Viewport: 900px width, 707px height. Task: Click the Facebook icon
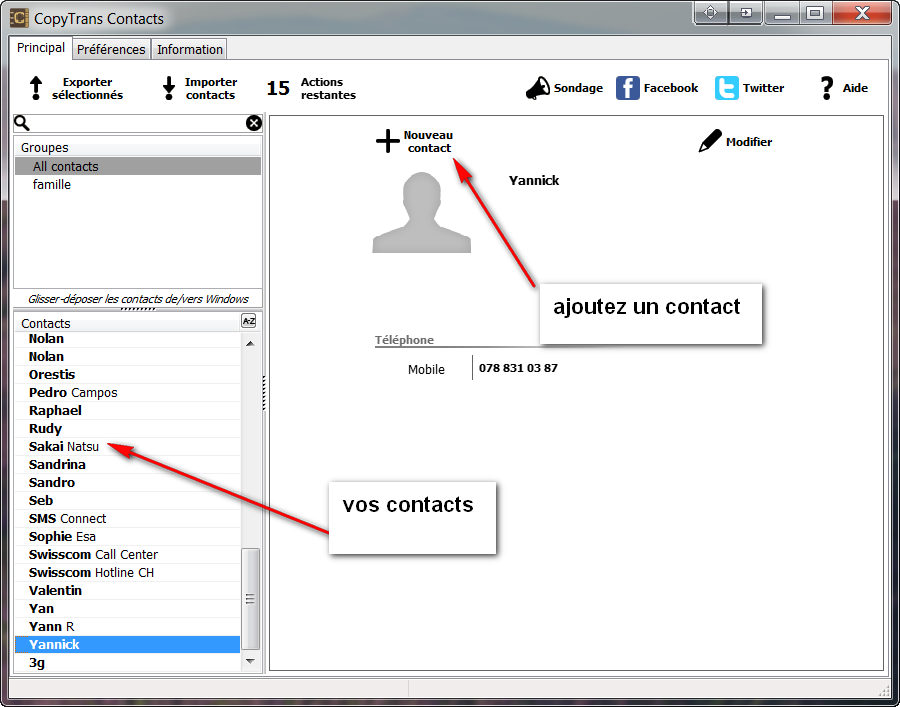coord(627,88)
